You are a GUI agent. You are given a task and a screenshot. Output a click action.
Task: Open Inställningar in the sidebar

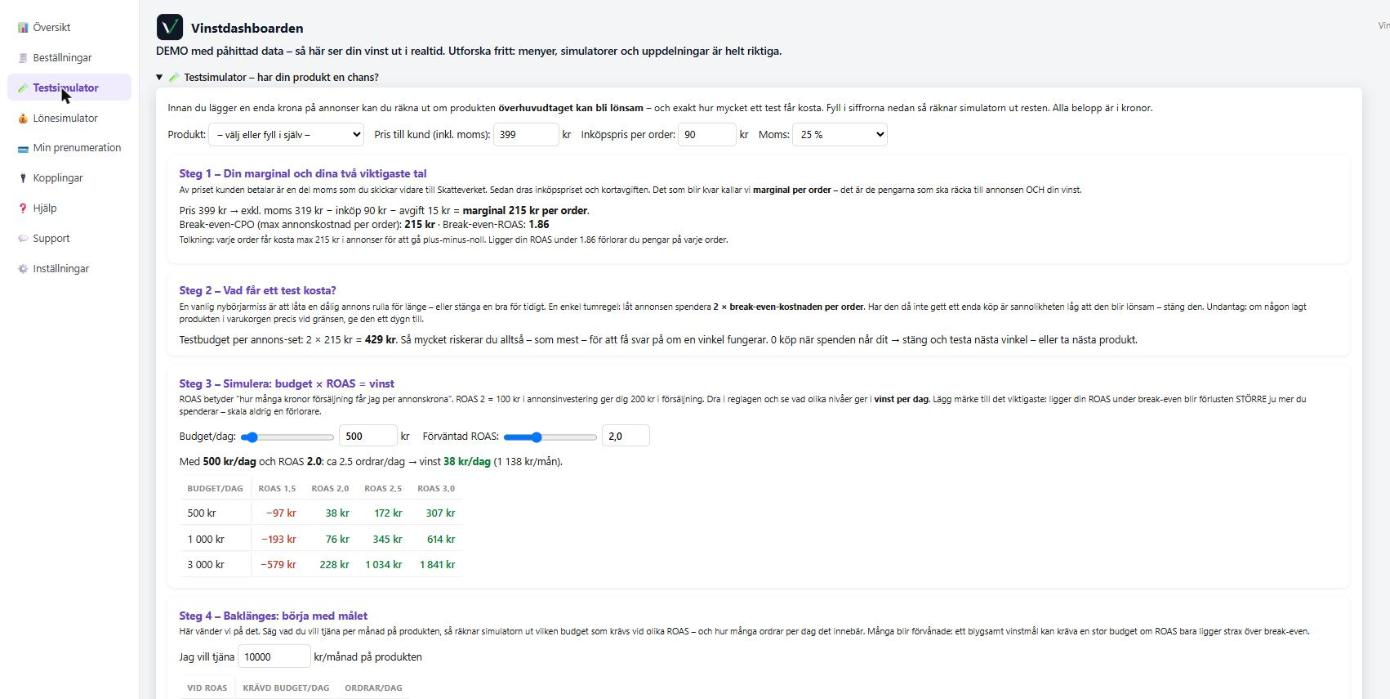69,268
